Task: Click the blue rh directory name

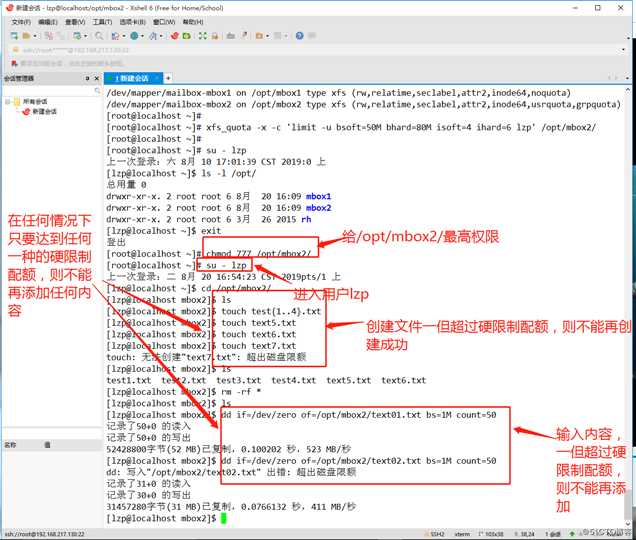Action: tap(306, 219)
